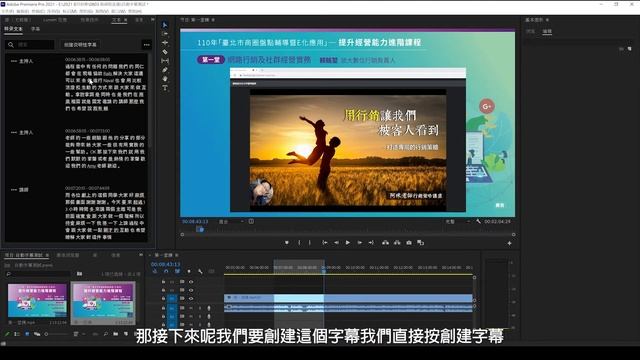This screenshot has height=360, width=640.
Task: Open the Button Editor plus icon
Action: 509,244
